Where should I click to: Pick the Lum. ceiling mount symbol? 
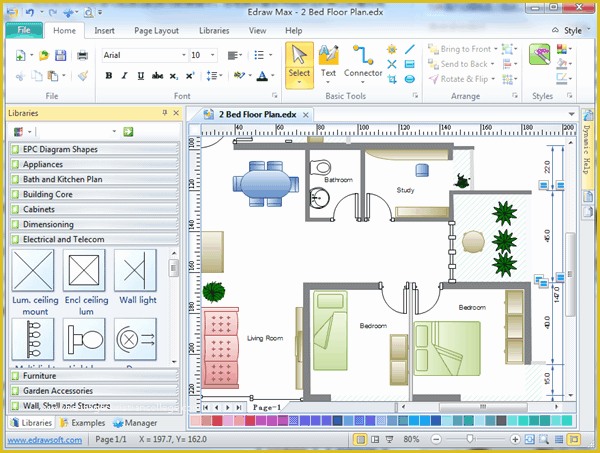click(x=33, y=270)
